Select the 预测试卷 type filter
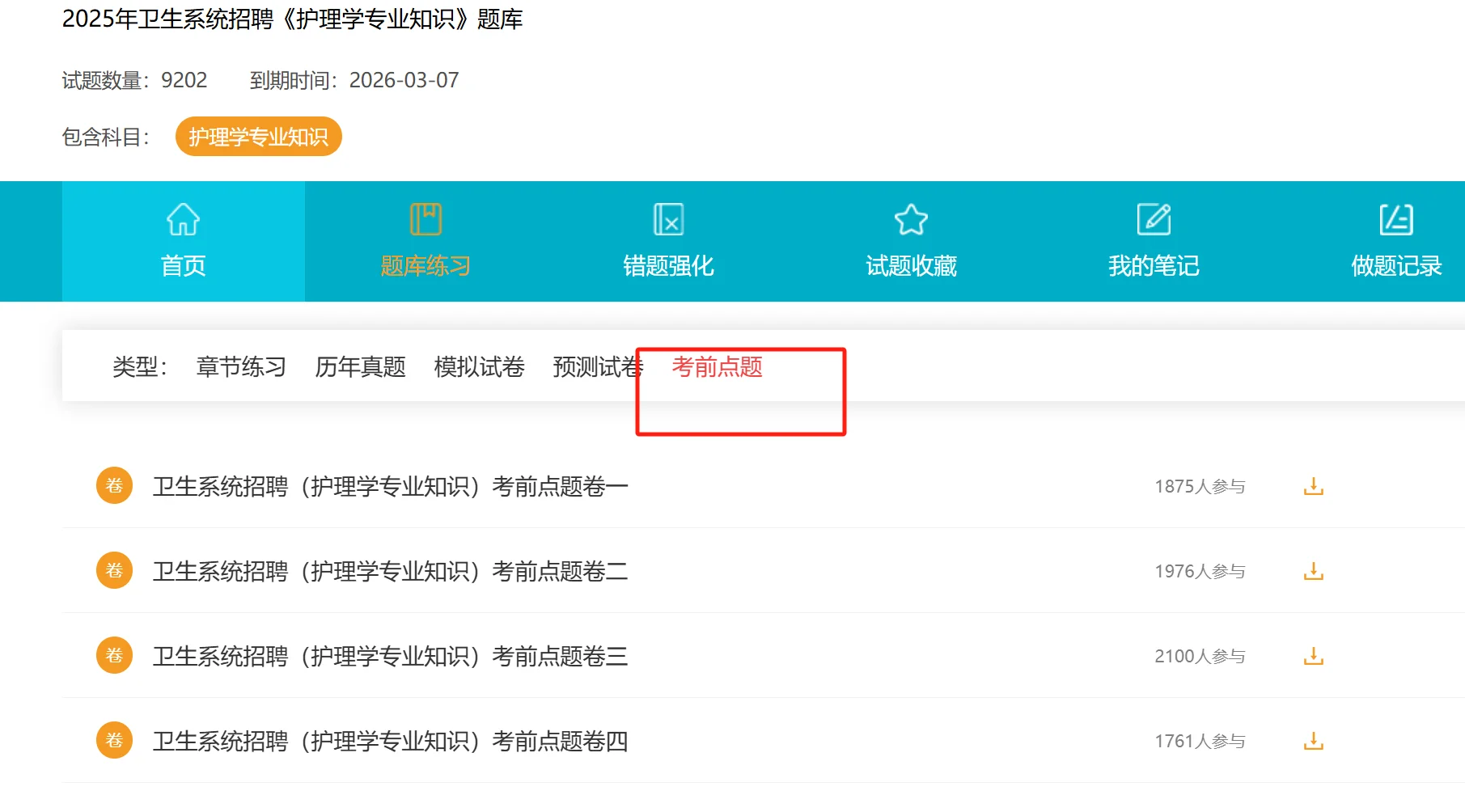This screenshot has height=812, width=1465. [x=598, y=367]
